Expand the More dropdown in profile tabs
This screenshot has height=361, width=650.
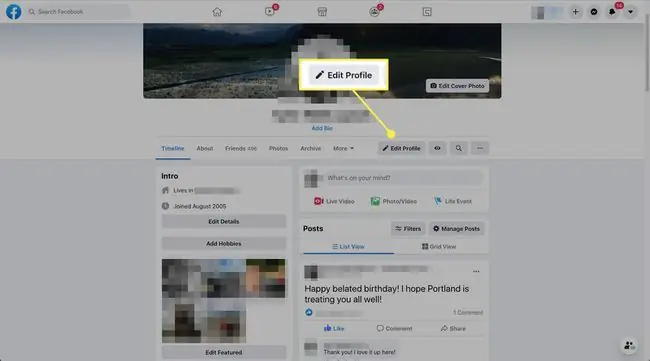(344, 148)
